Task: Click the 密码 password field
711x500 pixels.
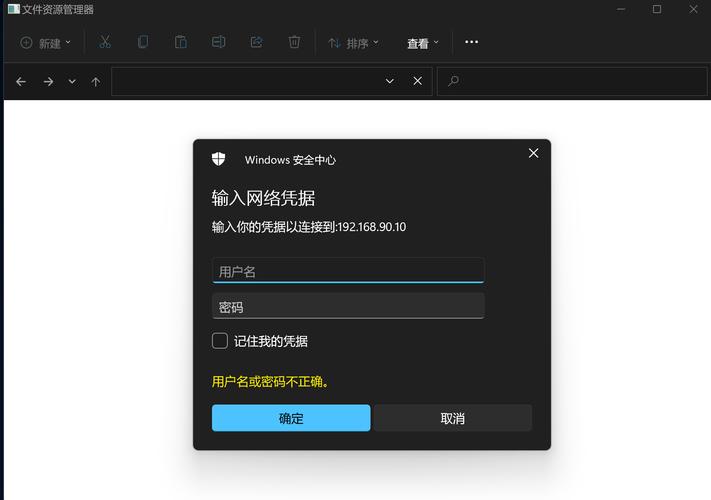Action: 348,306
